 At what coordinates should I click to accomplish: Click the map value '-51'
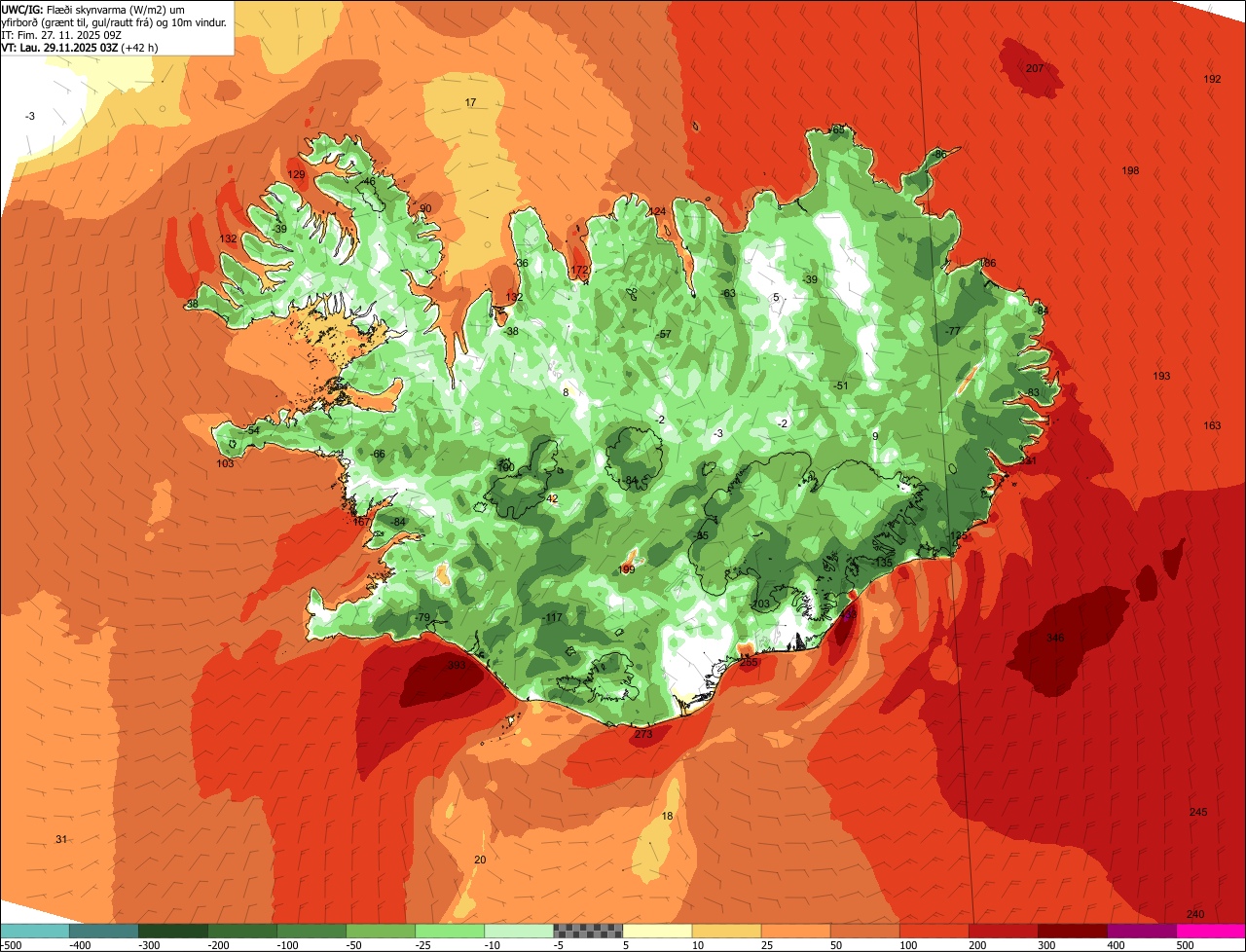(x=841, y=385)
